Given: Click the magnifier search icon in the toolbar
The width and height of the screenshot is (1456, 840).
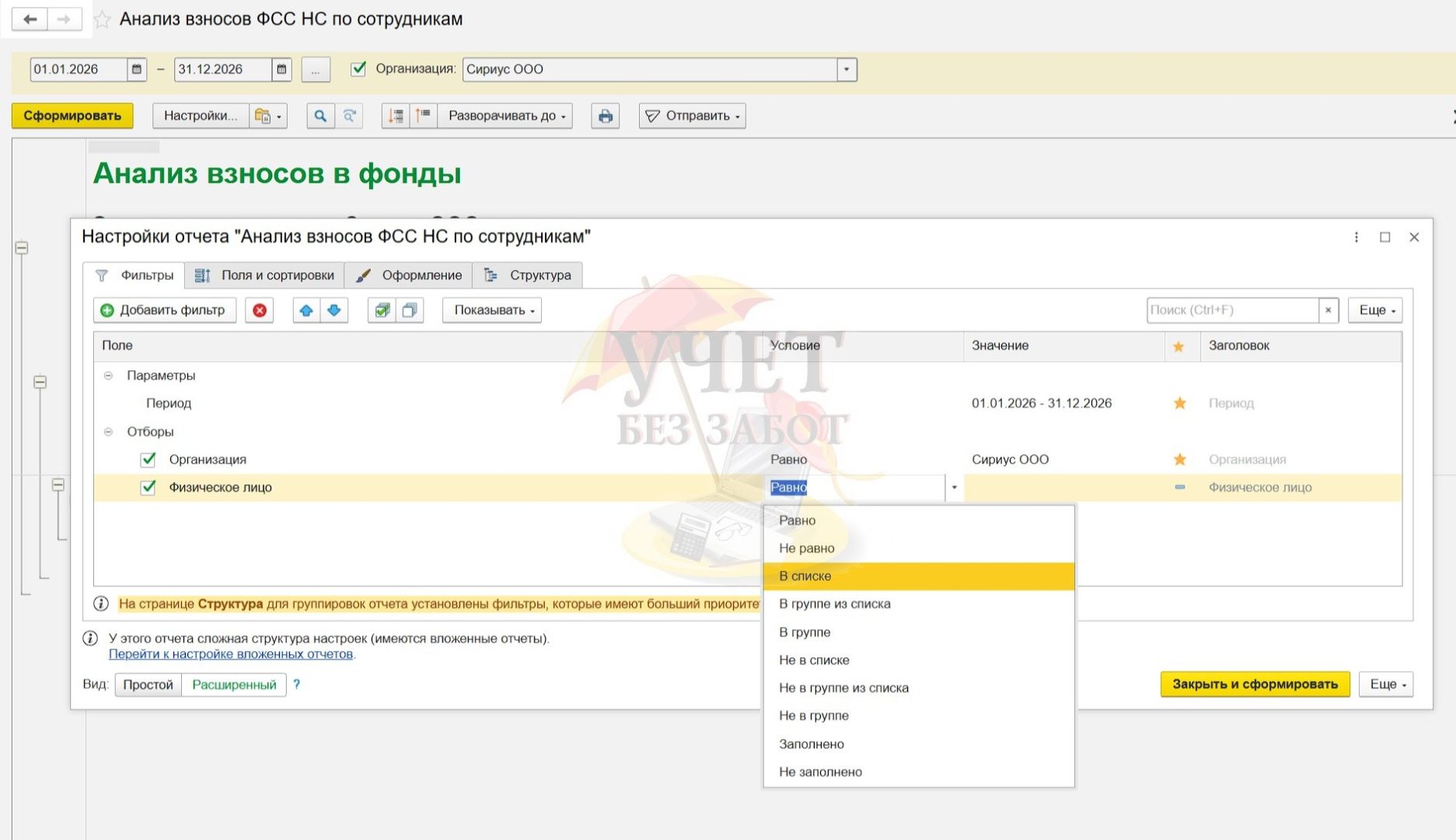Looking at the screenshot, I should coord(320,116).
